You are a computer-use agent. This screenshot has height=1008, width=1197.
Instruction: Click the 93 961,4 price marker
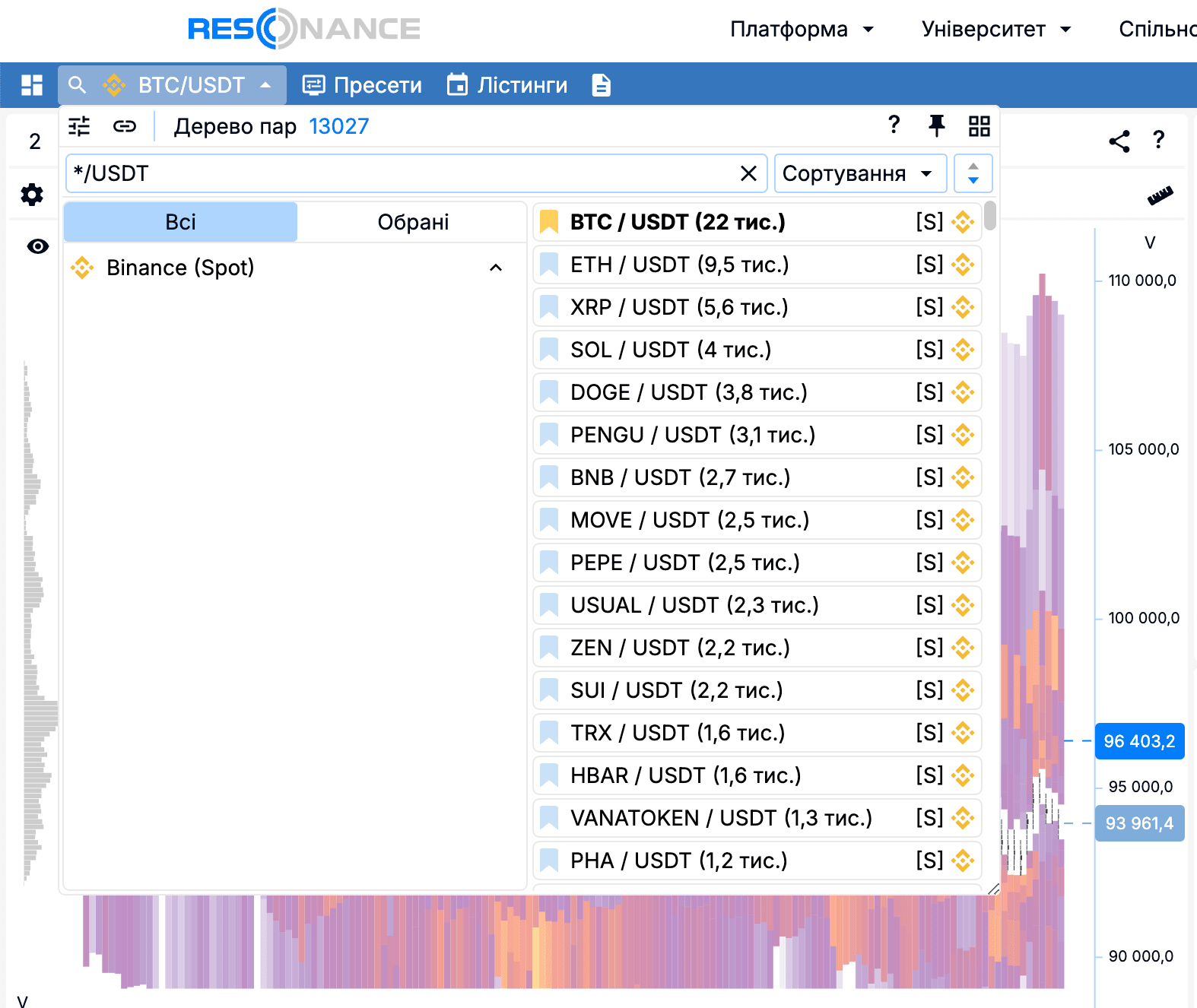click(1139, 823)
